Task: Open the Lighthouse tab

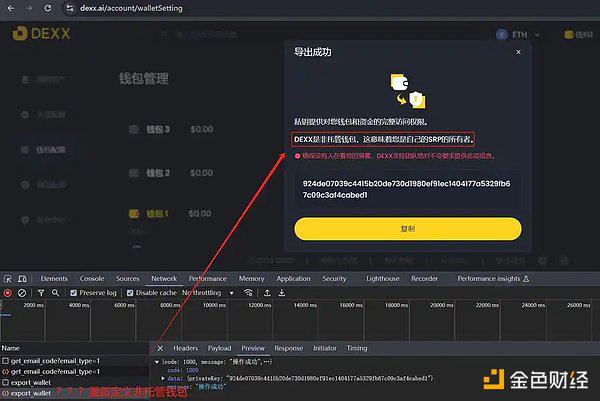Action: [x=383, y=279]
